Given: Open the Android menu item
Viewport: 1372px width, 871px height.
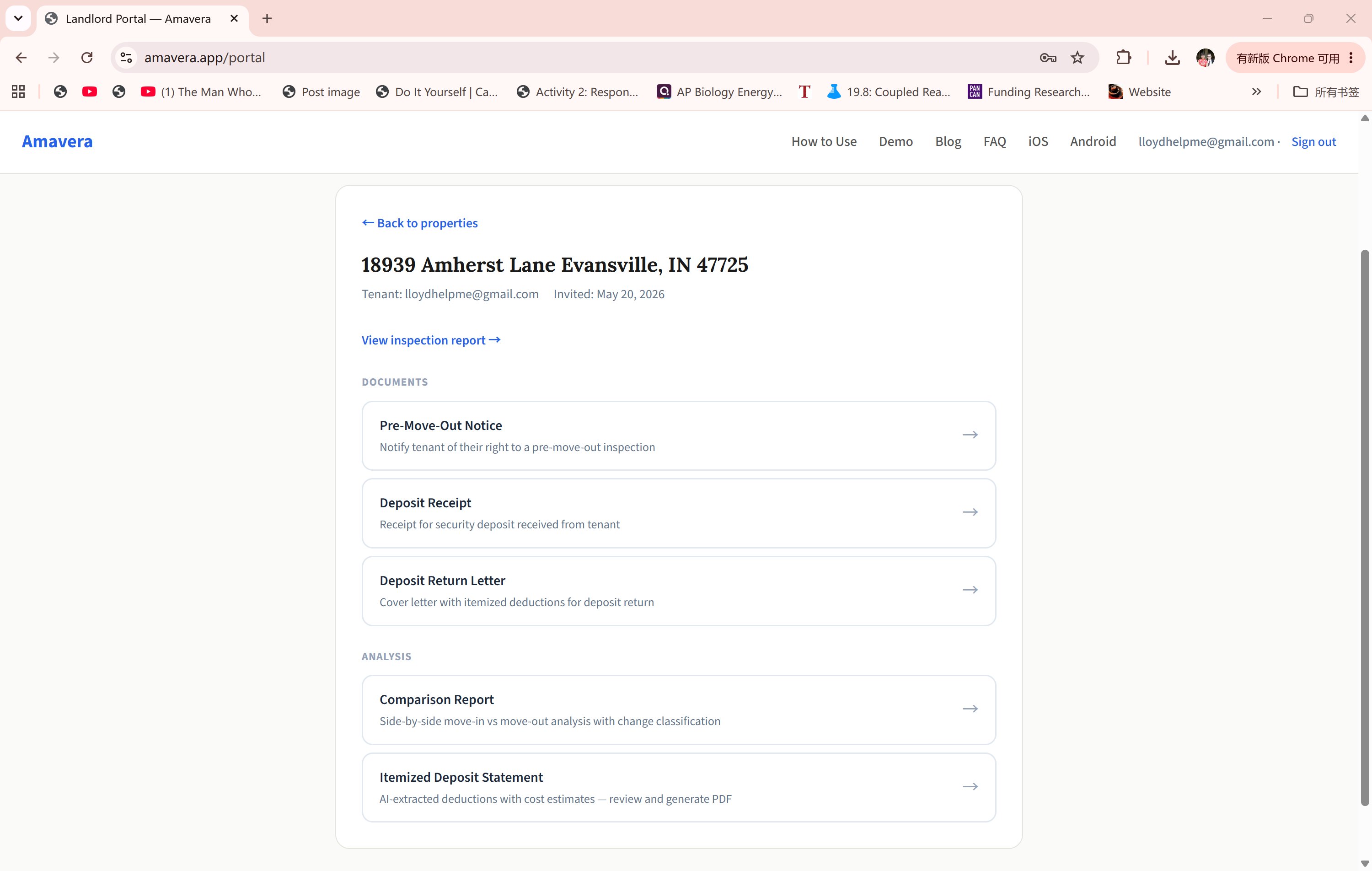Looking at the screenshot, I should point(1093,141).
